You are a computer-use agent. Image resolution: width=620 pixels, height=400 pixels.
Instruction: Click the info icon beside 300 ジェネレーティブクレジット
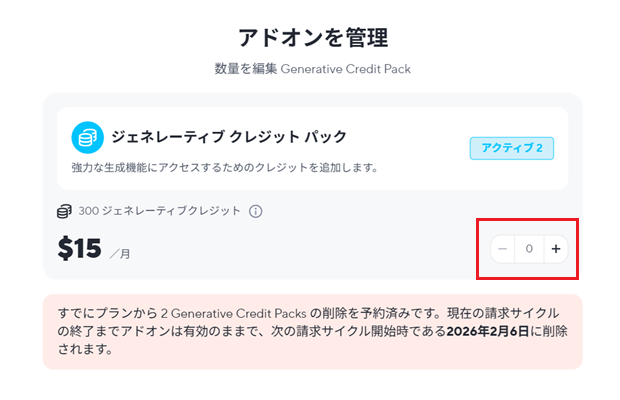click(255, 211)
